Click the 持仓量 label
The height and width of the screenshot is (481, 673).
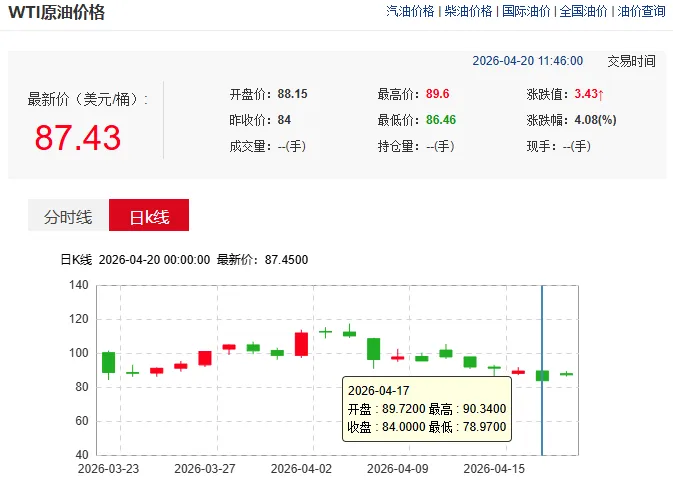point(398,146)
